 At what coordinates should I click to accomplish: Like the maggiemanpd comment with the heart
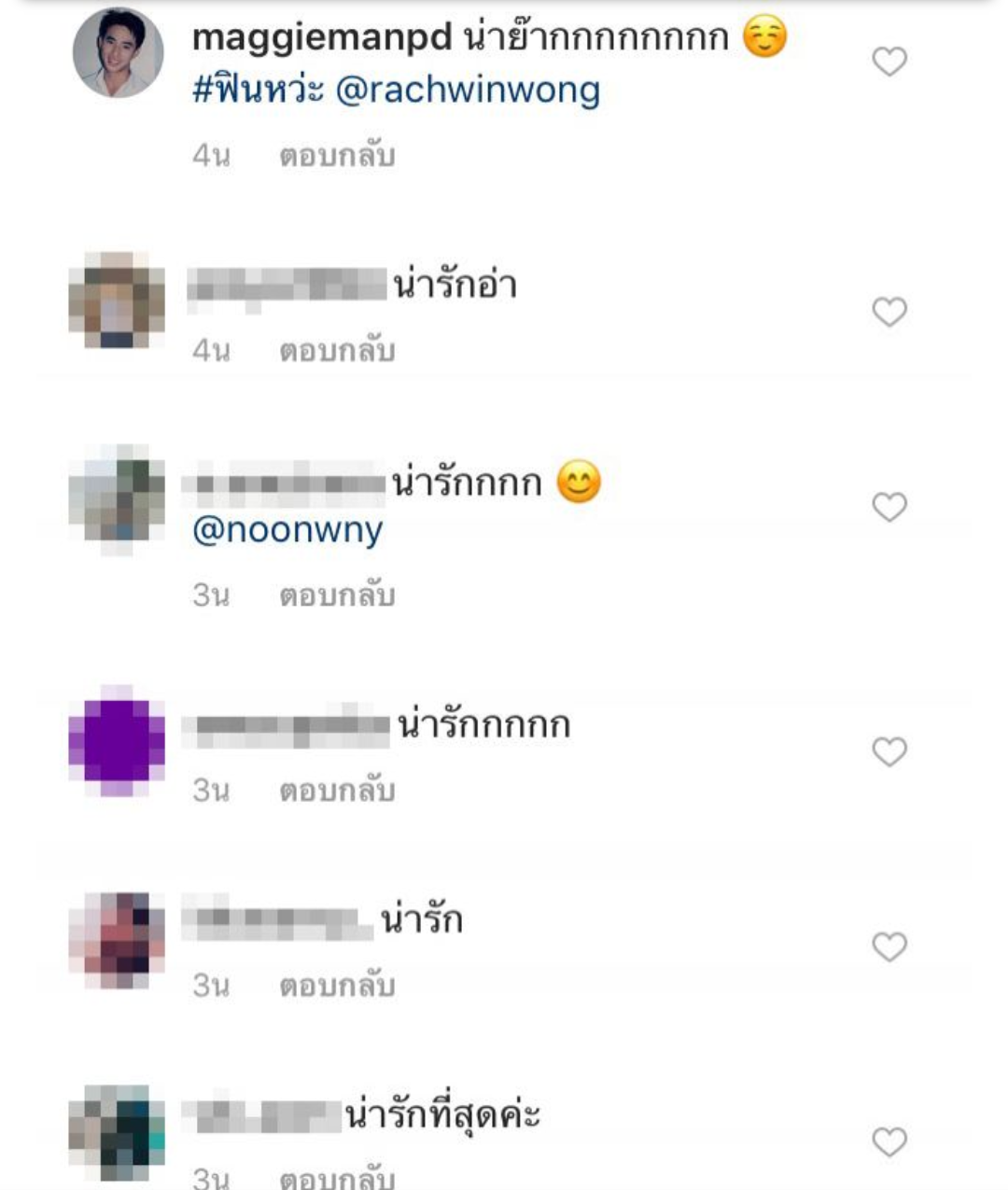pos(889,62)
